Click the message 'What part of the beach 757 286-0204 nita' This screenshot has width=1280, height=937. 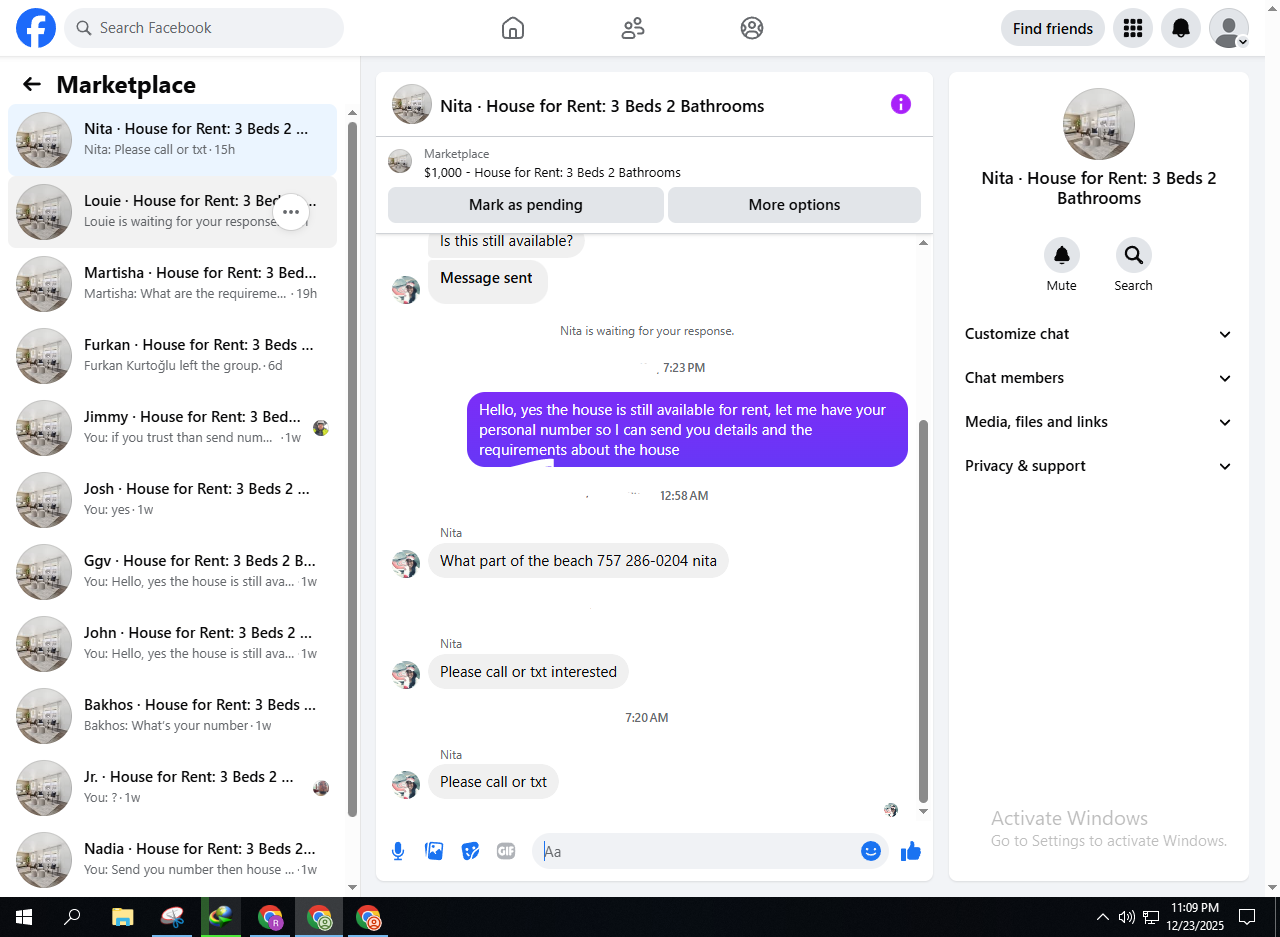pyautogui.click(x=578, y=561)
